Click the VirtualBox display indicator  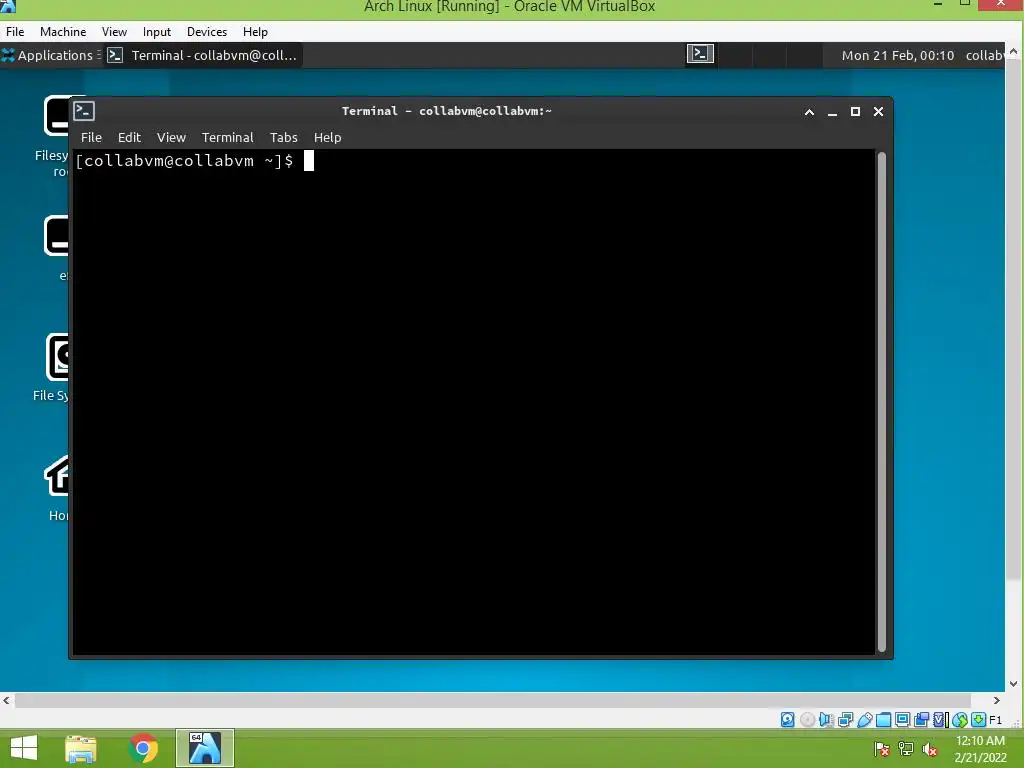pos(903,720)
